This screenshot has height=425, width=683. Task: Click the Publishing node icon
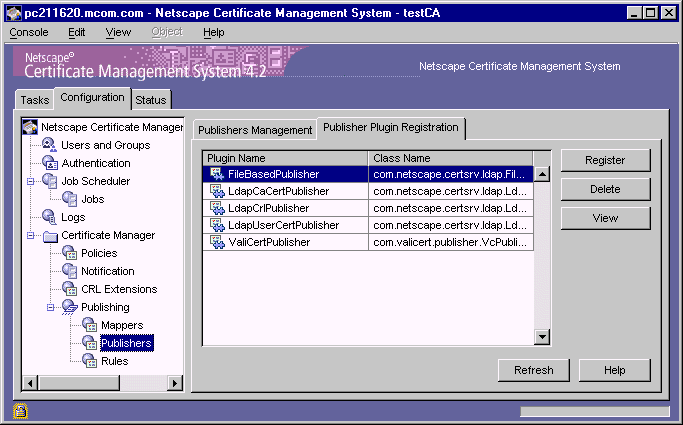tap(70, 307)
